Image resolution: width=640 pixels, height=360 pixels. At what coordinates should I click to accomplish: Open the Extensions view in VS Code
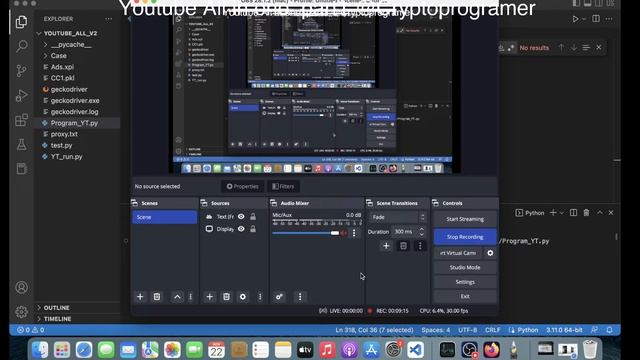coord(21,120)
